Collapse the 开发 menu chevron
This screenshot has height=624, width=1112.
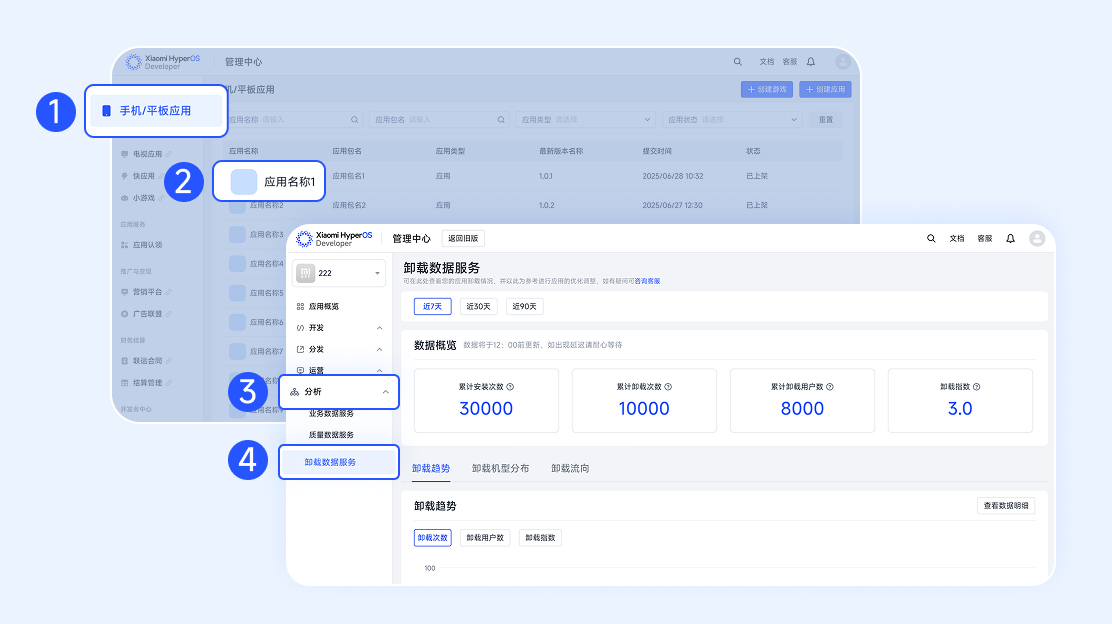379,328
